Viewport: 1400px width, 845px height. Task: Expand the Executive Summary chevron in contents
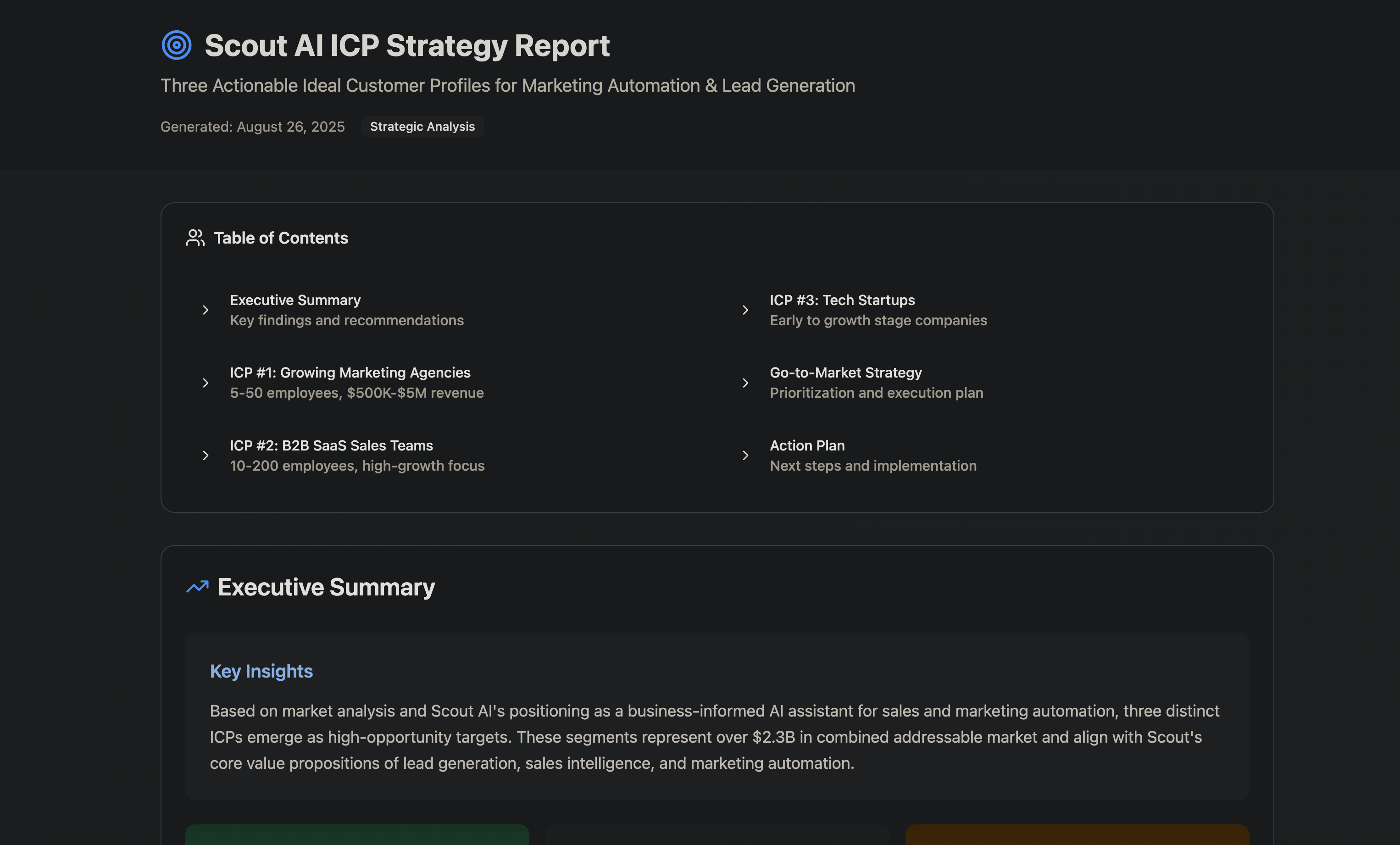206,310
